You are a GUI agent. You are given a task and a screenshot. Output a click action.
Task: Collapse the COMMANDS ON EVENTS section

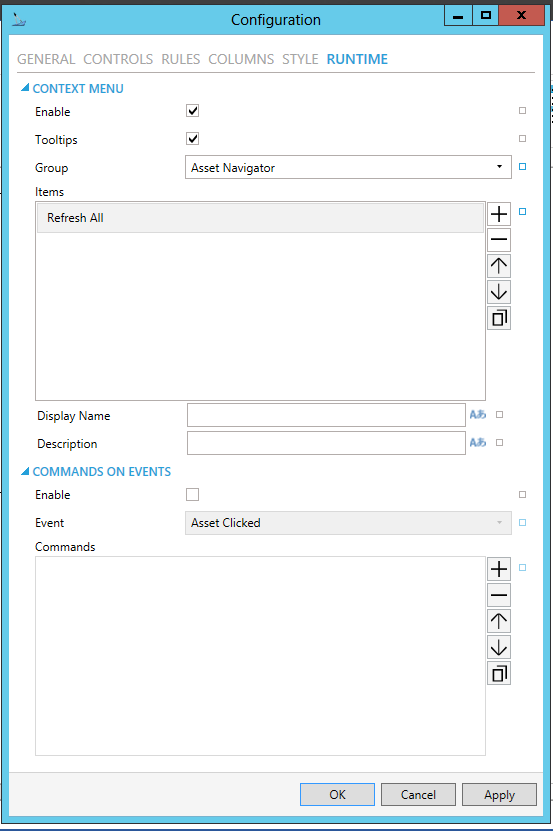coord(25,471)
